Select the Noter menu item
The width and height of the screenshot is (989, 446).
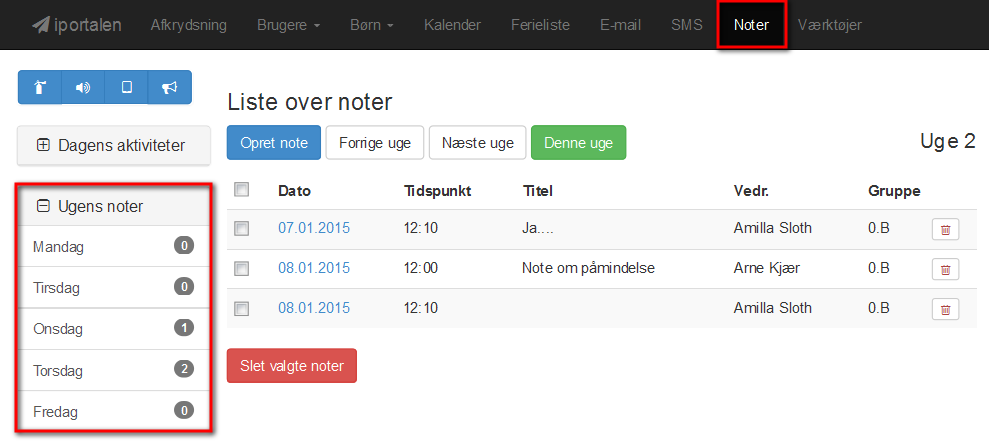(x=751, y=25)
